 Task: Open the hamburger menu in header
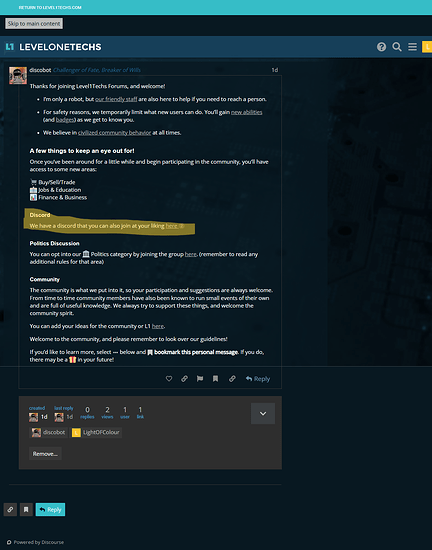pos(412,47)
